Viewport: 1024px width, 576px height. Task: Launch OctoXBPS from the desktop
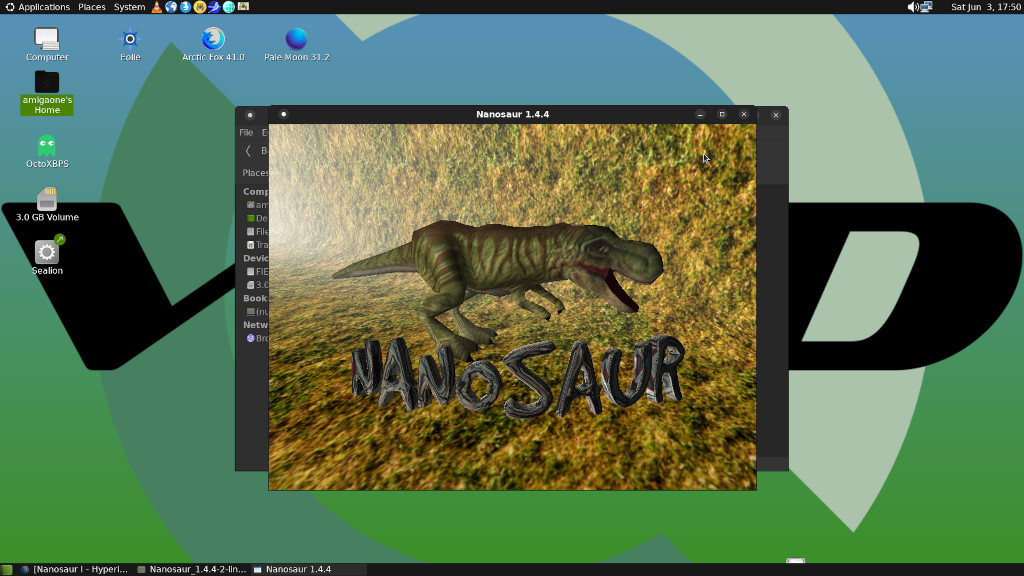[x=47, y=152]
